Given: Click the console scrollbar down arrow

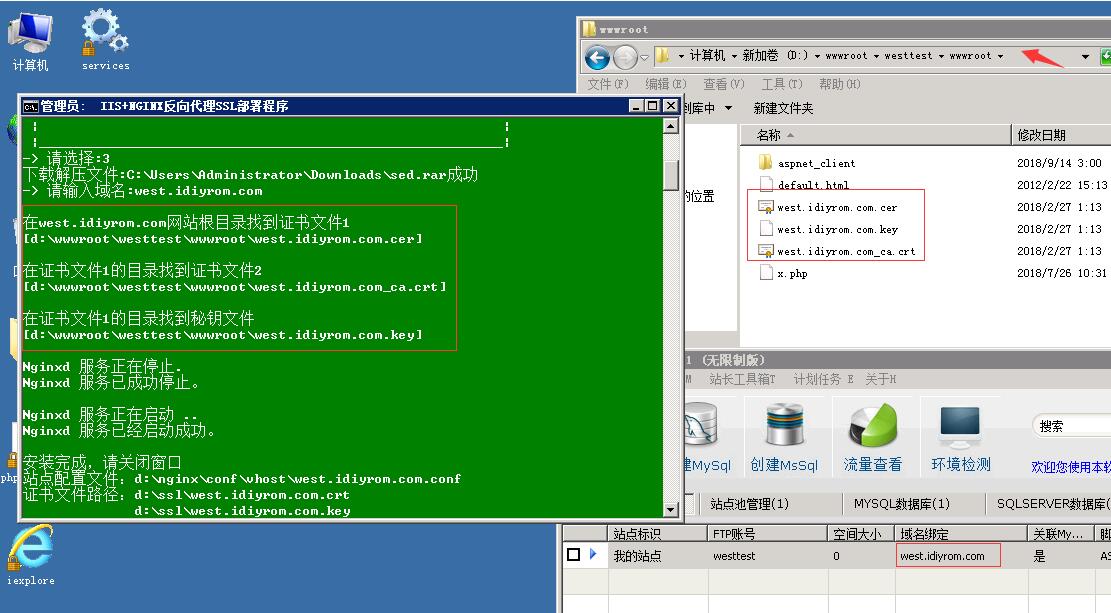Looking at the screenshot, I should [671, 510].
